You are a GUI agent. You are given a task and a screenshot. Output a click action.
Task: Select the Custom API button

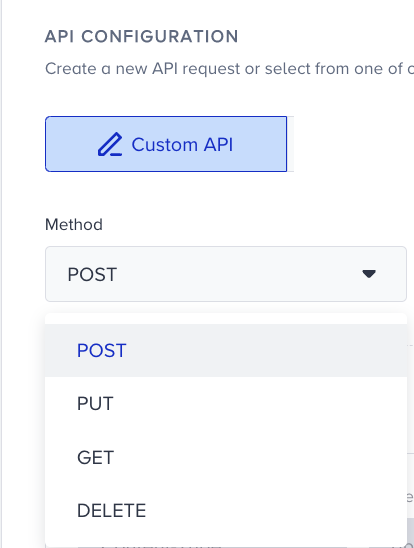pos(166,144)
